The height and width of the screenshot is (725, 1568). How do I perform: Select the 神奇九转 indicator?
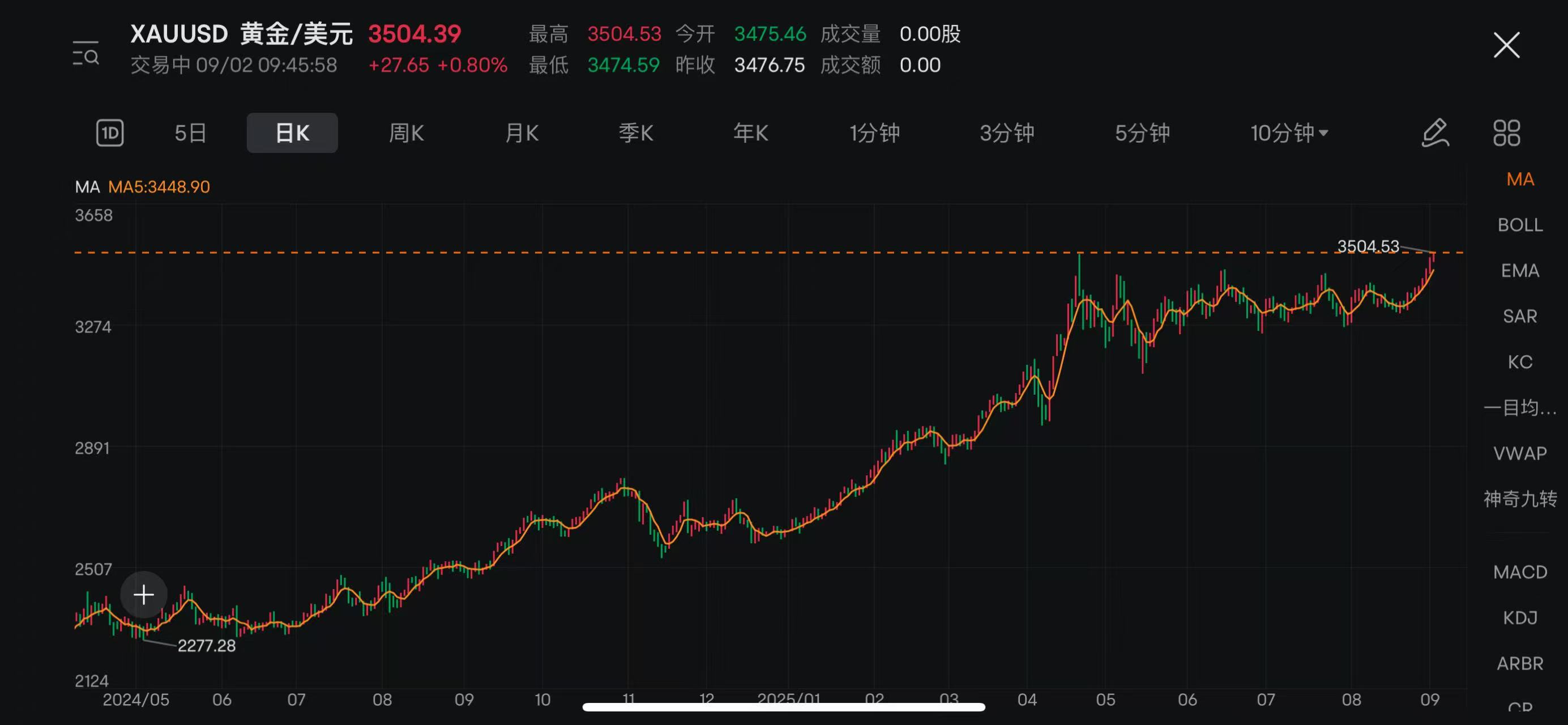(x=1520, y=498)
